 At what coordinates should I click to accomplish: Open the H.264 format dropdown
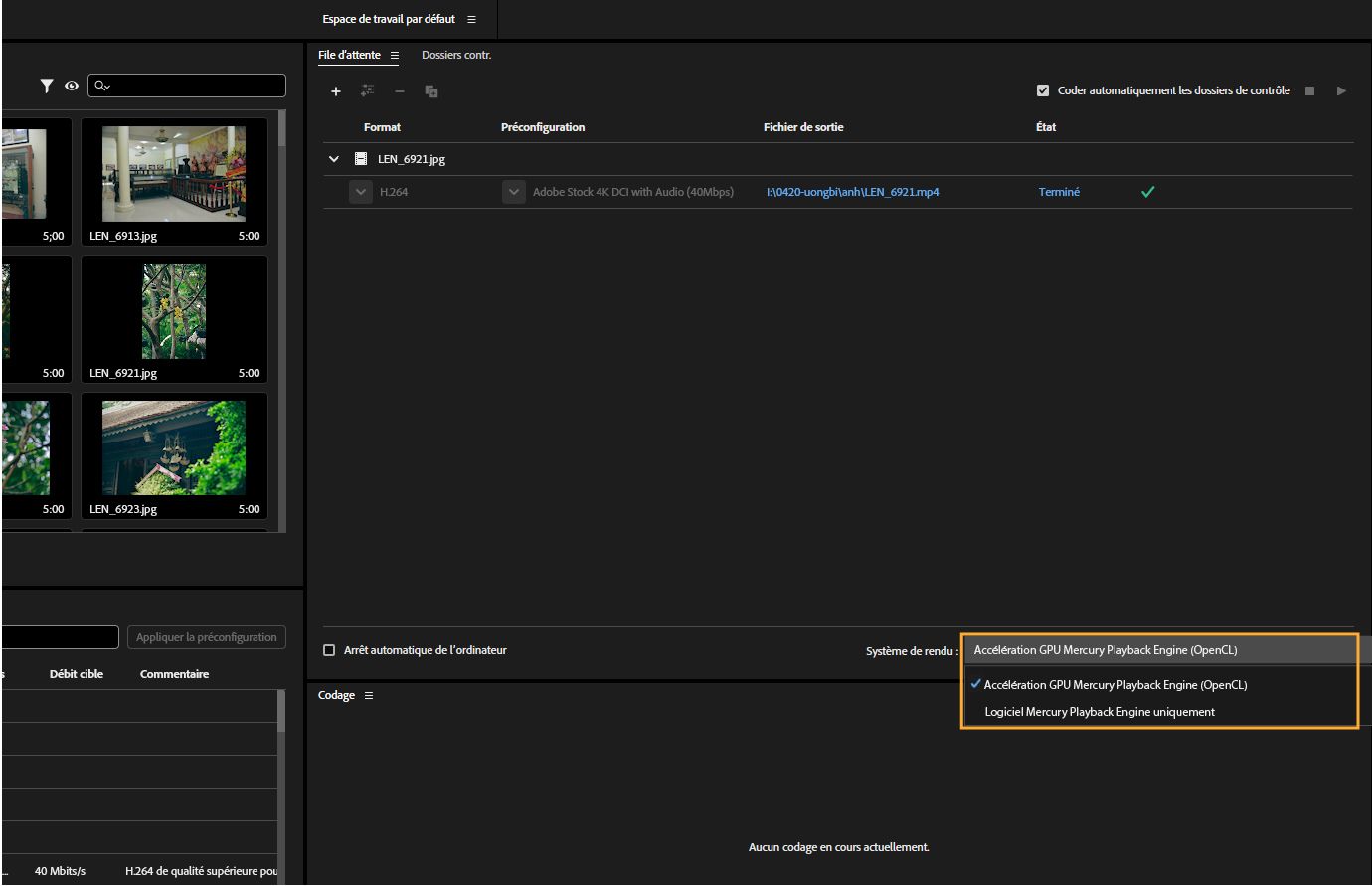360,191
